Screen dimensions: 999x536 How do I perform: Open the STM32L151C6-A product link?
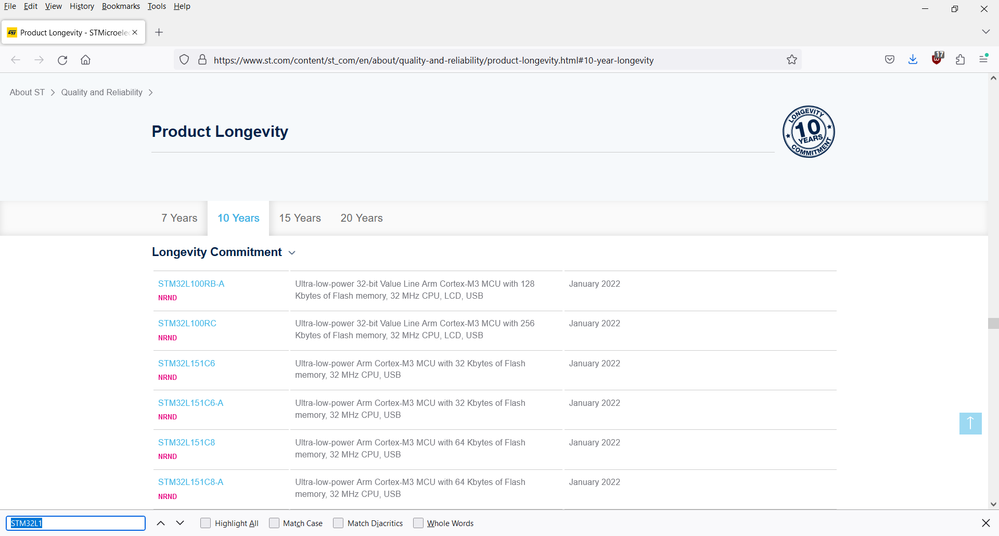pos(190,403)
